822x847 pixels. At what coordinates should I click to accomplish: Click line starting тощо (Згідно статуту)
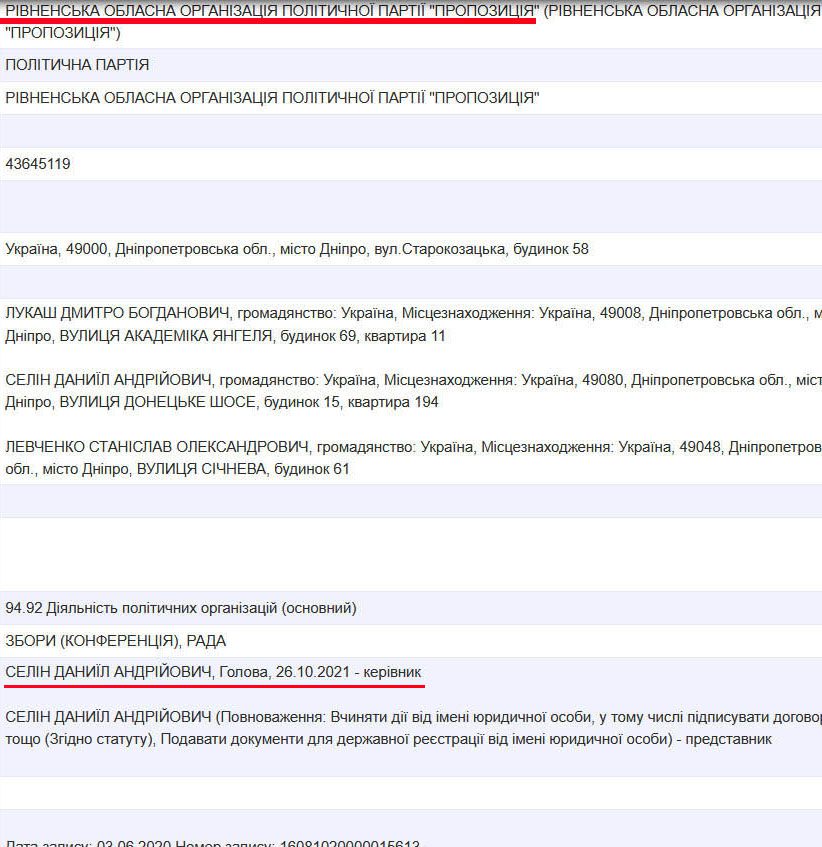(x=388, y=739)
